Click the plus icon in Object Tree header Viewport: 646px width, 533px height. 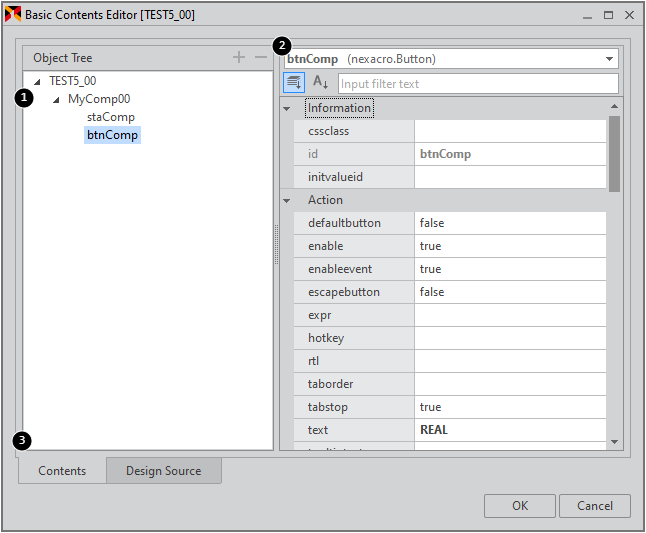click(239, 58)
